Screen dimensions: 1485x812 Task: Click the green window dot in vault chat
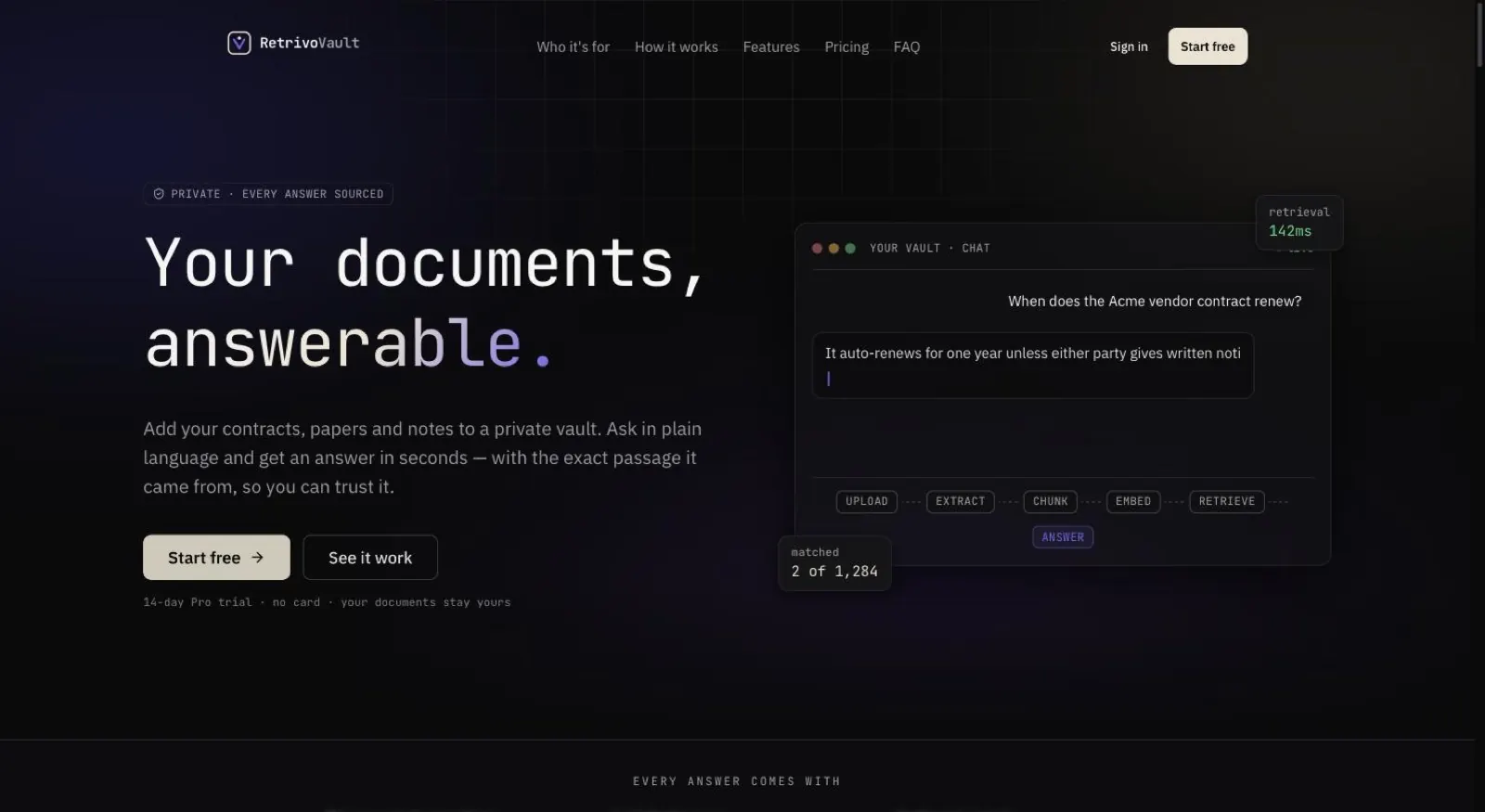tap(850, 249)
